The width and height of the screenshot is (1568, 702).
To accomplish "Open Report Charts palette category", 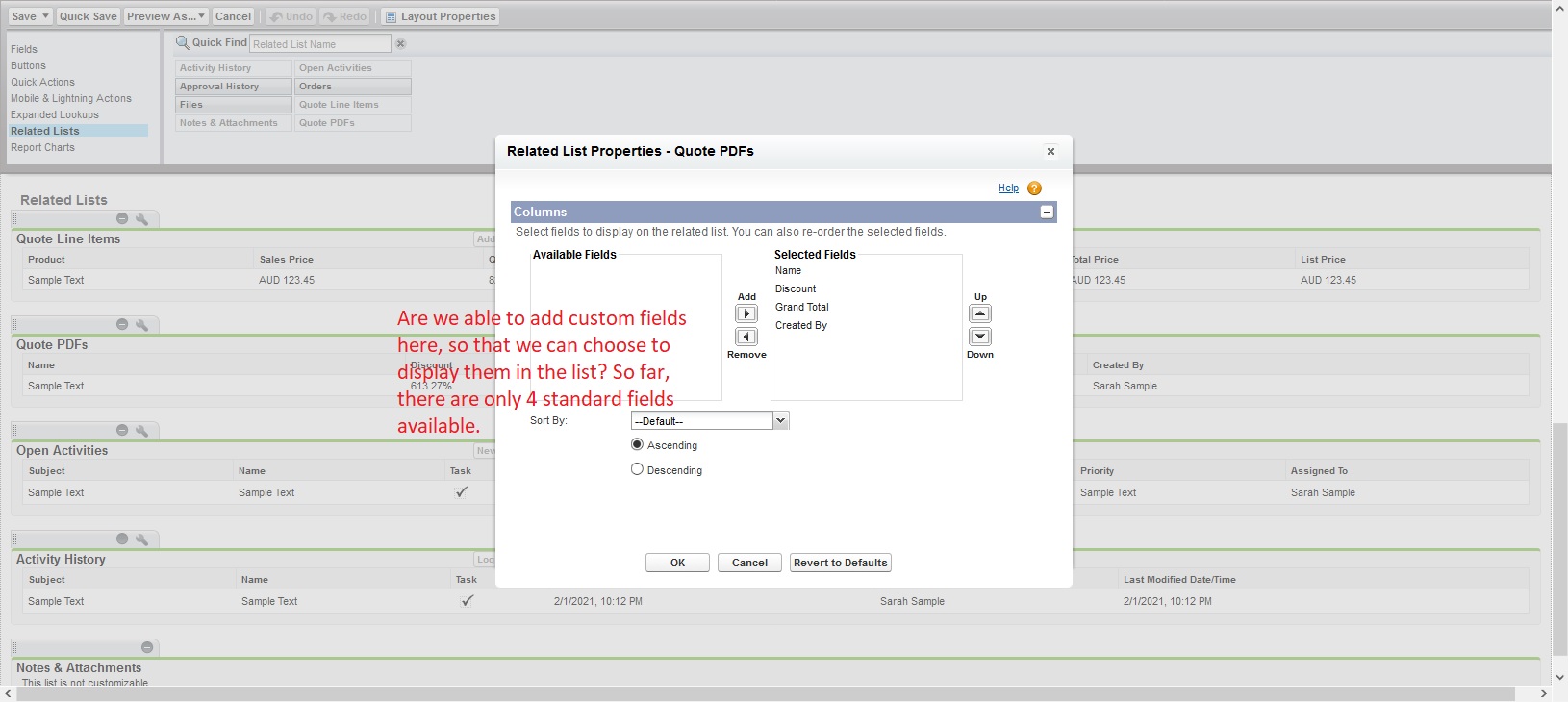I will click(42, 147).
